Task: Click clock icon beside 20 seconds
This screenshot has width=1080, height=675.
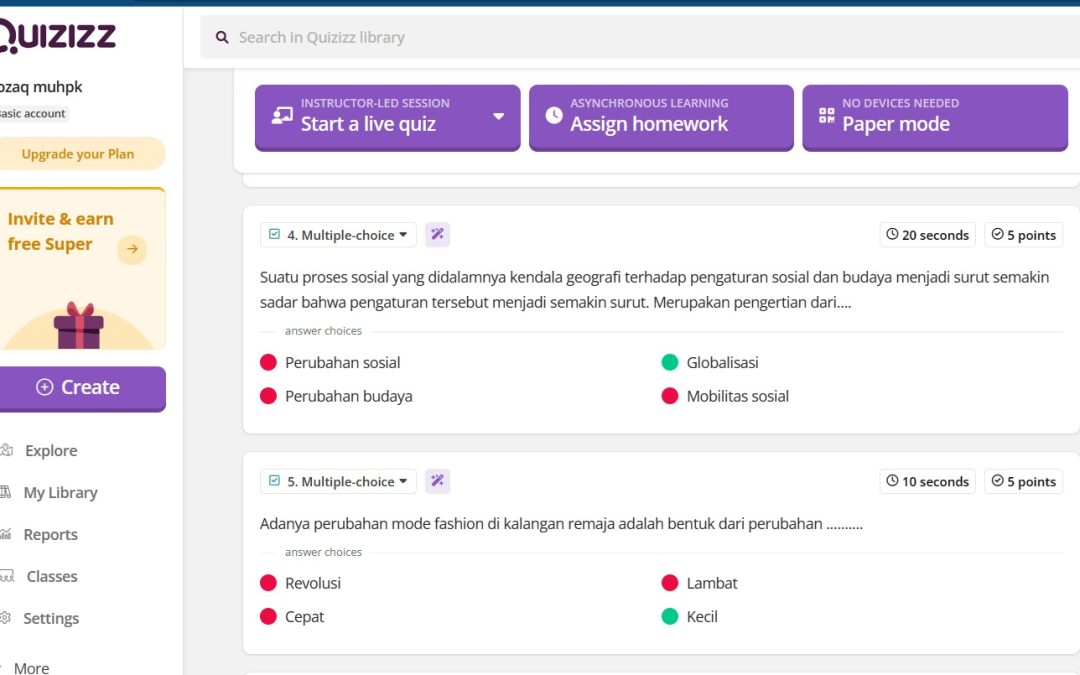Action: tap(892, 234)
